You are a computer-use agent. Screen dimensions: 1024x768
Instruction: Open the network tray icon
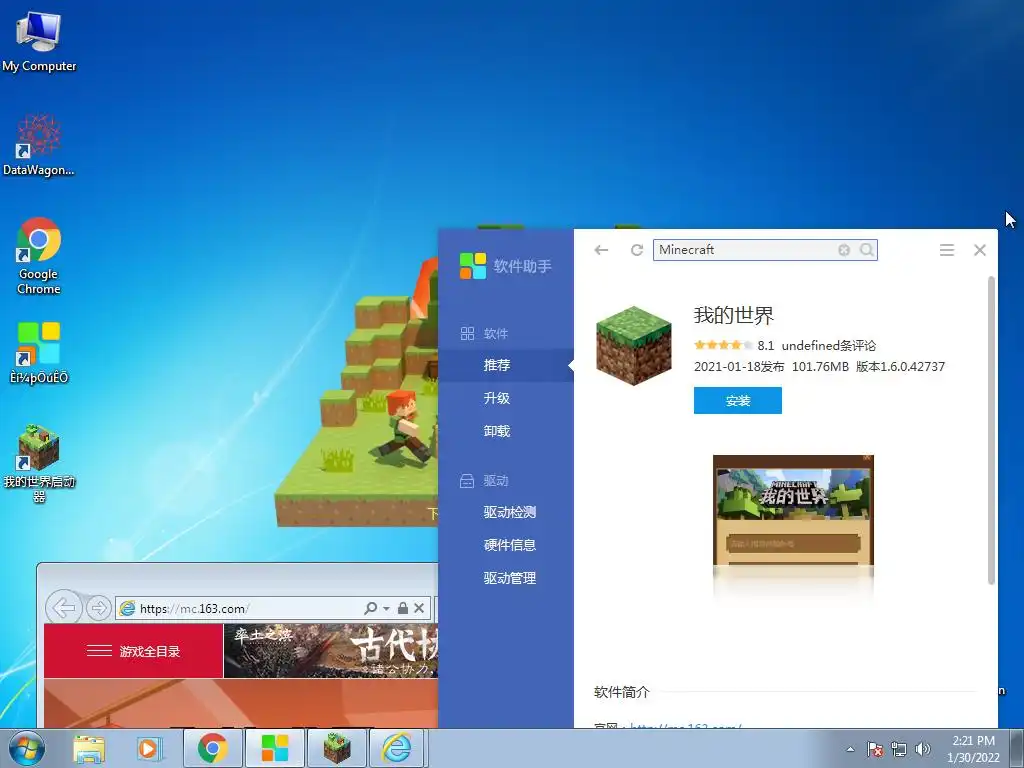[x=899, y=749]
